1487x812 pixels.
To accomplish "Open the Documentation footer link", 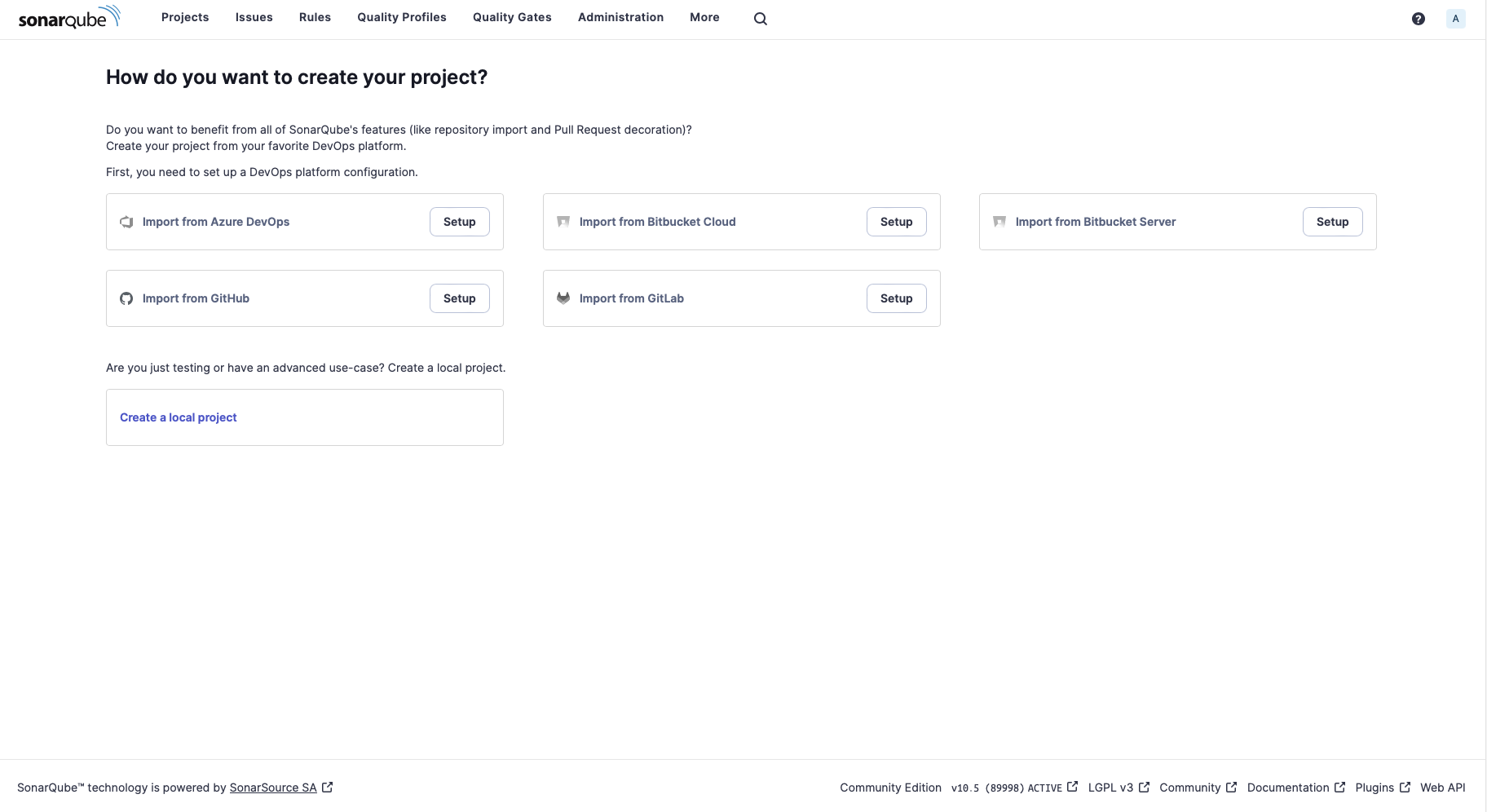I will tap(1288, 788).
